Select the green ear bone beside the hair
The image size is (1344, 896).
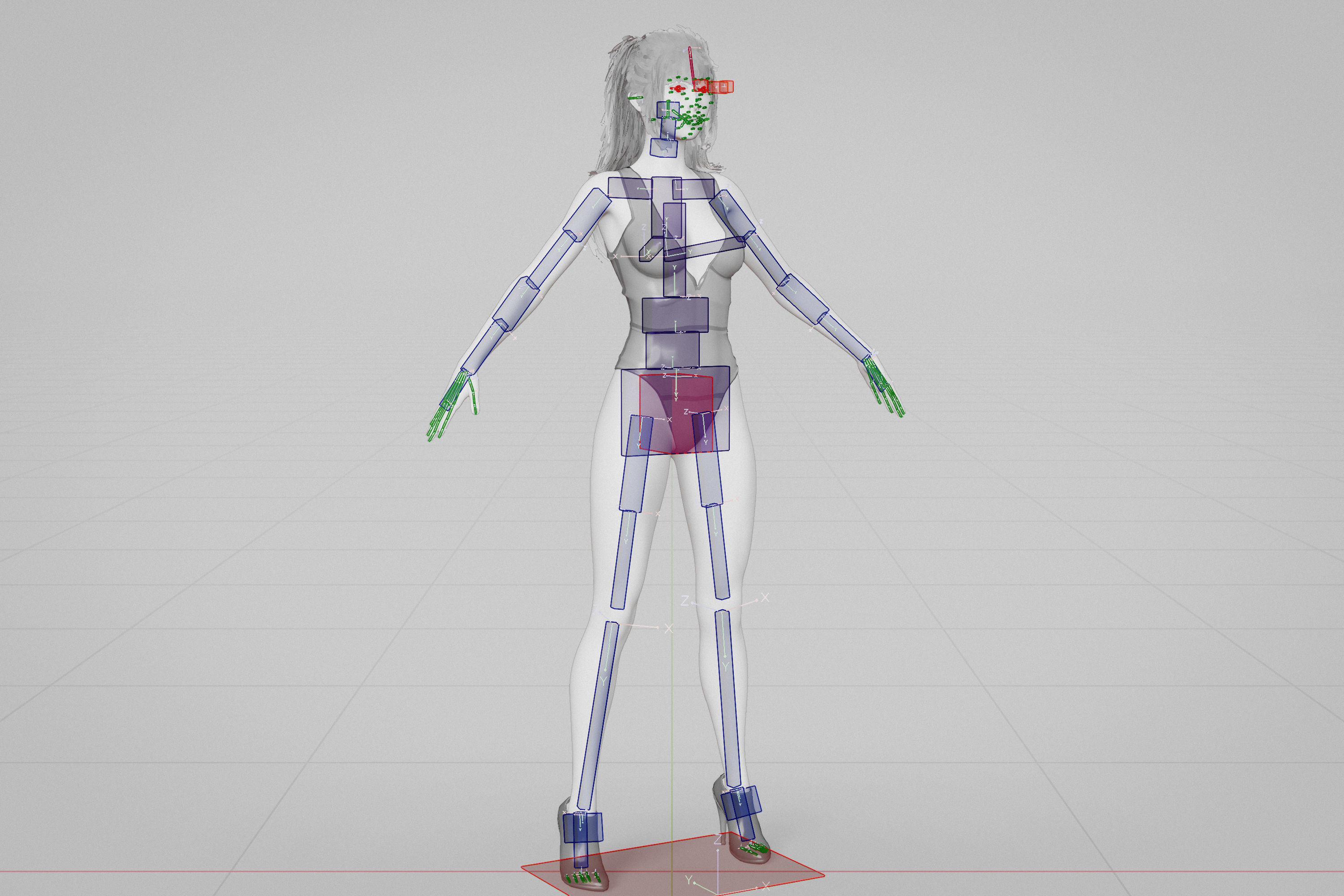point(635,98)
